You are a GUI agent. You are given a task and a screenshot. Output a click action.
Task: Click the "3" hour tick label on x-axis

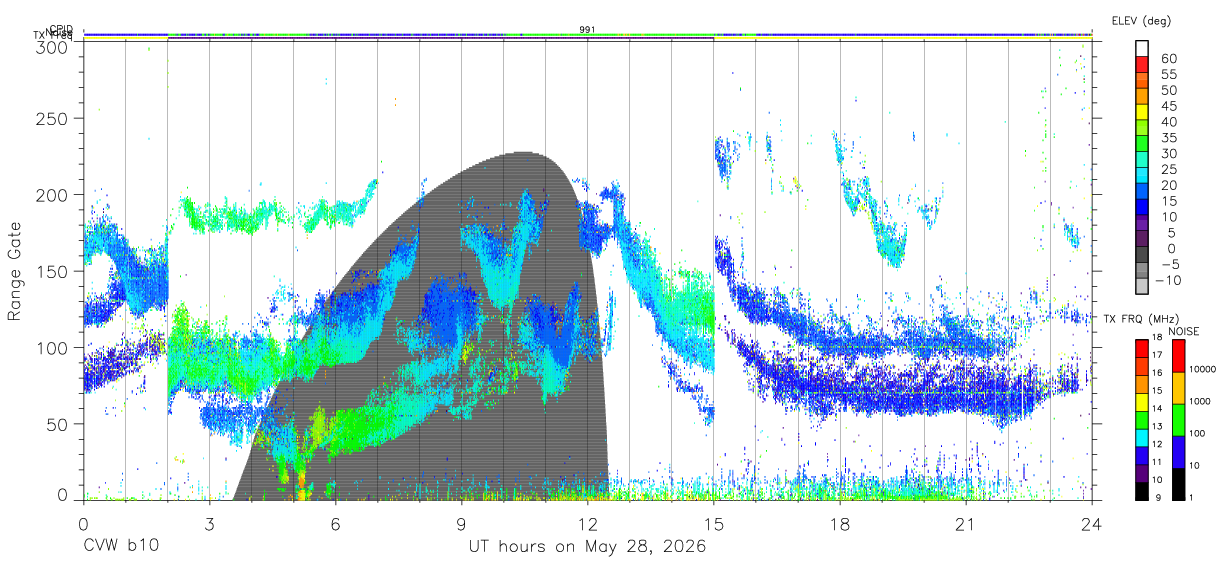point(209,524)
